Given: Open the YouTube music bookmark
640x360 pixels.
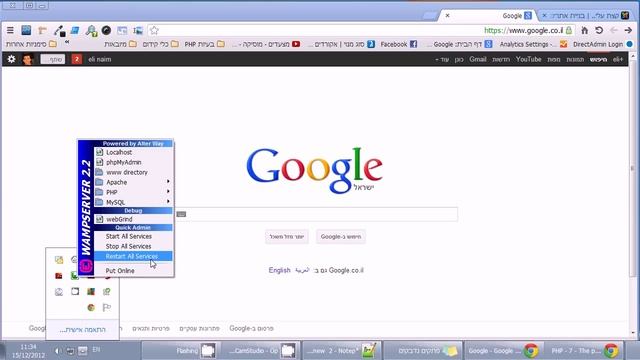Looking at the screenshot, I should click(266, 44).
